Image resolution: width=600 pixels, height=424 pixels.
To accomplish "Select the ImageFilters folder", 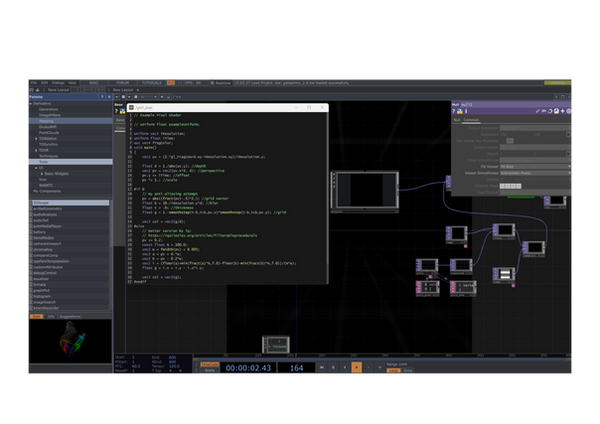I will click(50, 115).
